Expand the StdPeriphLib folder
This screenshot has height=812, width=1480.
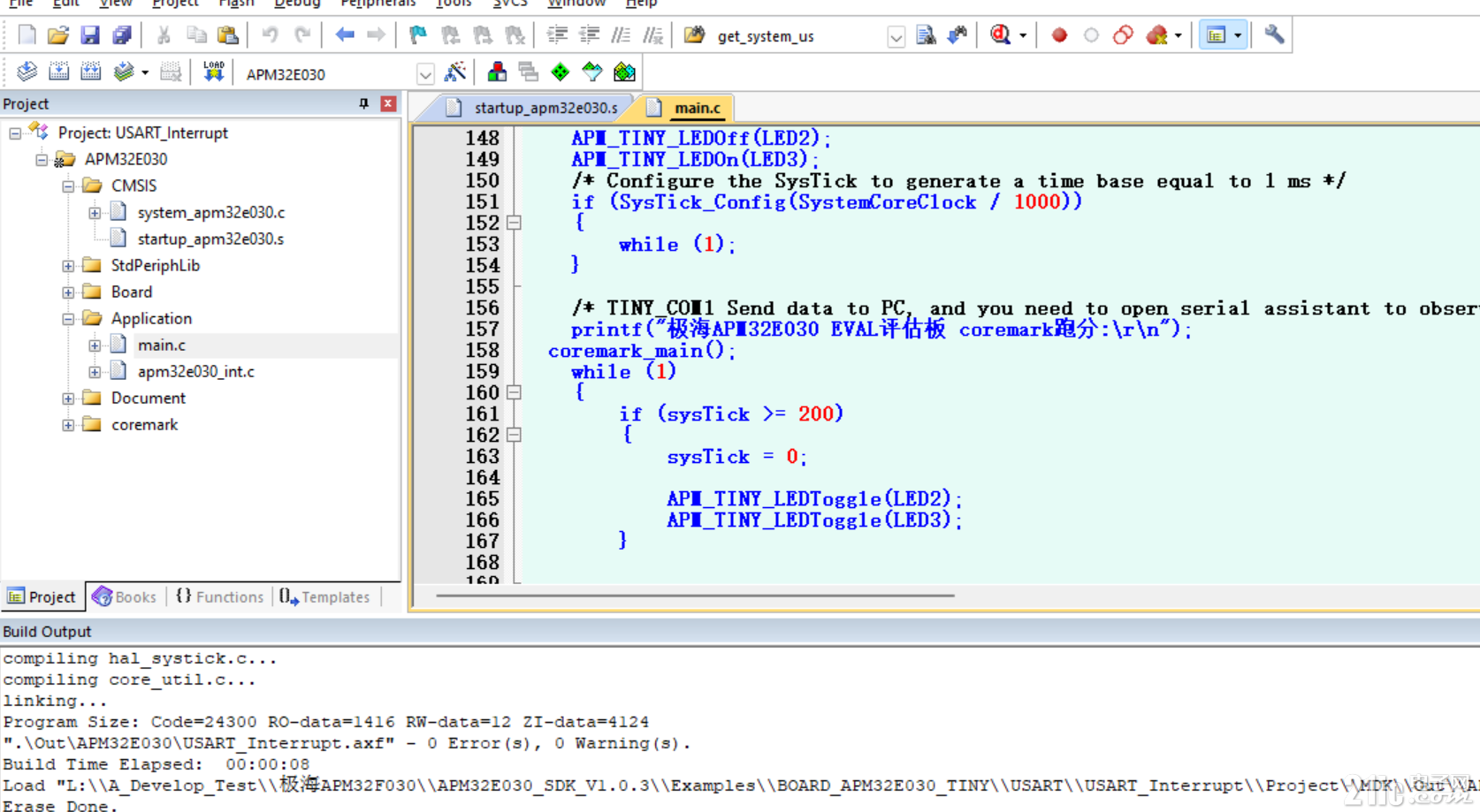(68, 266)
